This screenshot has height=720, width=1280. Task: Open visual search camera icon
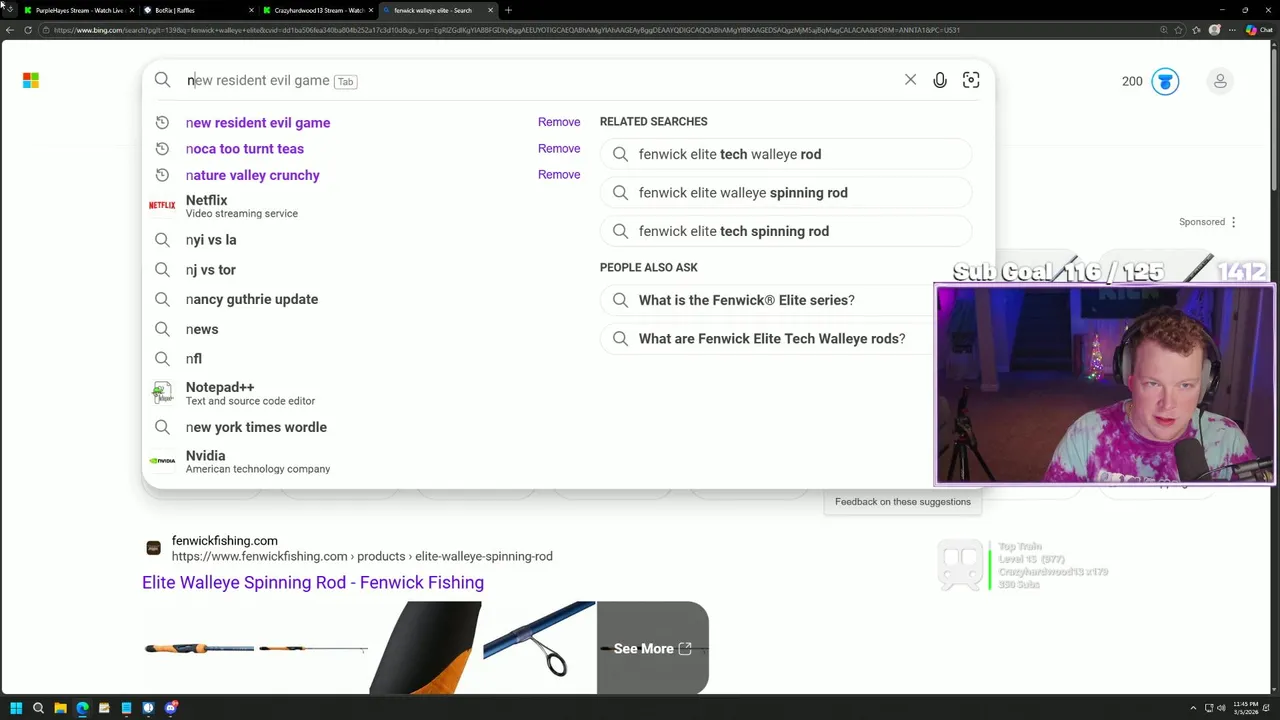[971, 80]
